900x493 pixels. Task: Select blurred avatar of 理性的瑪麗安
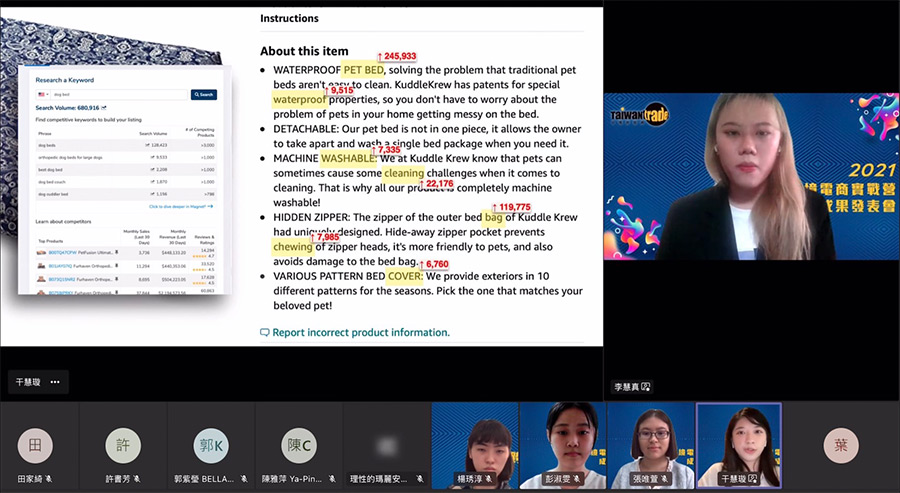pyautogui.click(x=386, y=445)
